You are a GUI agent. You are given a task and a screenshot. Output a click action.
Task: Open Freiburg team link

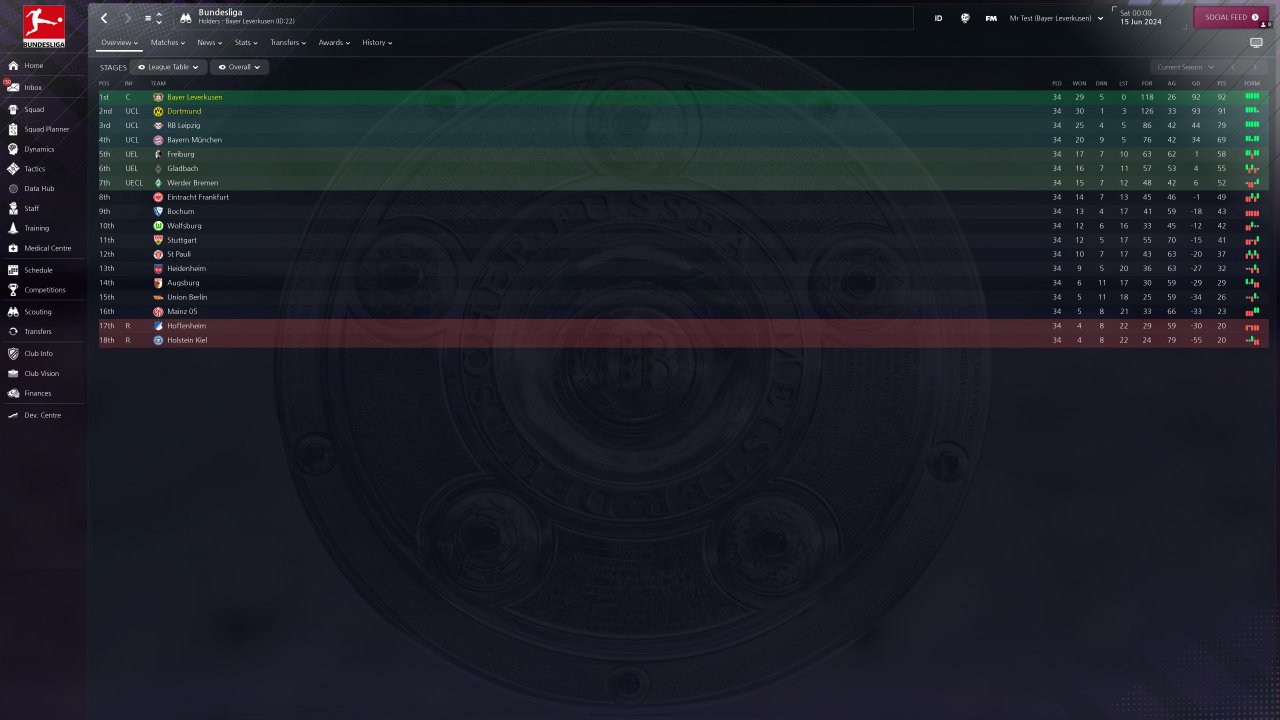pyautogui.click(x=181, y=154)
